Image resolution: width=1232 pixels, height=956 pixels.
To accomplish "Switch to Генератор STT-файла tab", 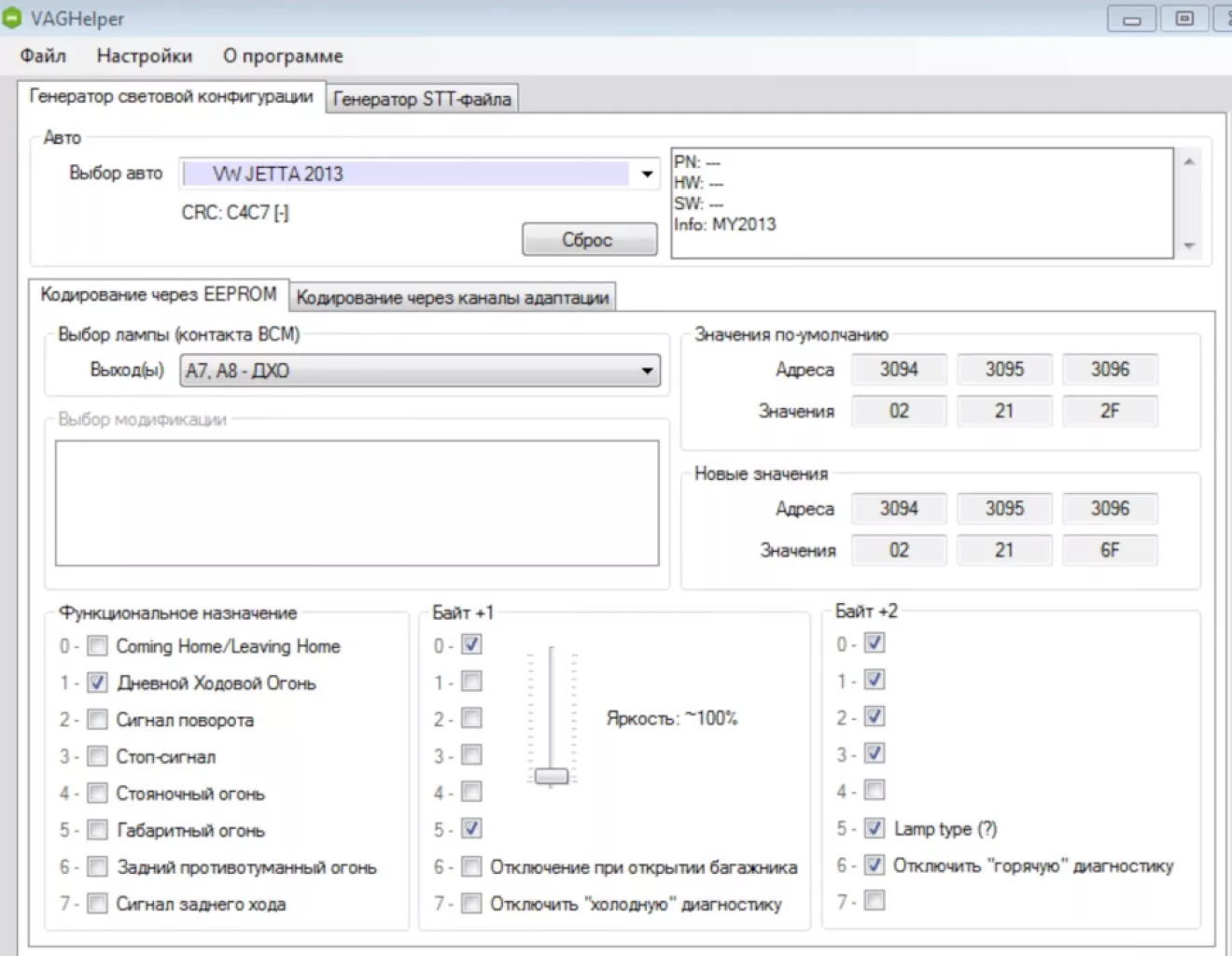I will point(422,99).
